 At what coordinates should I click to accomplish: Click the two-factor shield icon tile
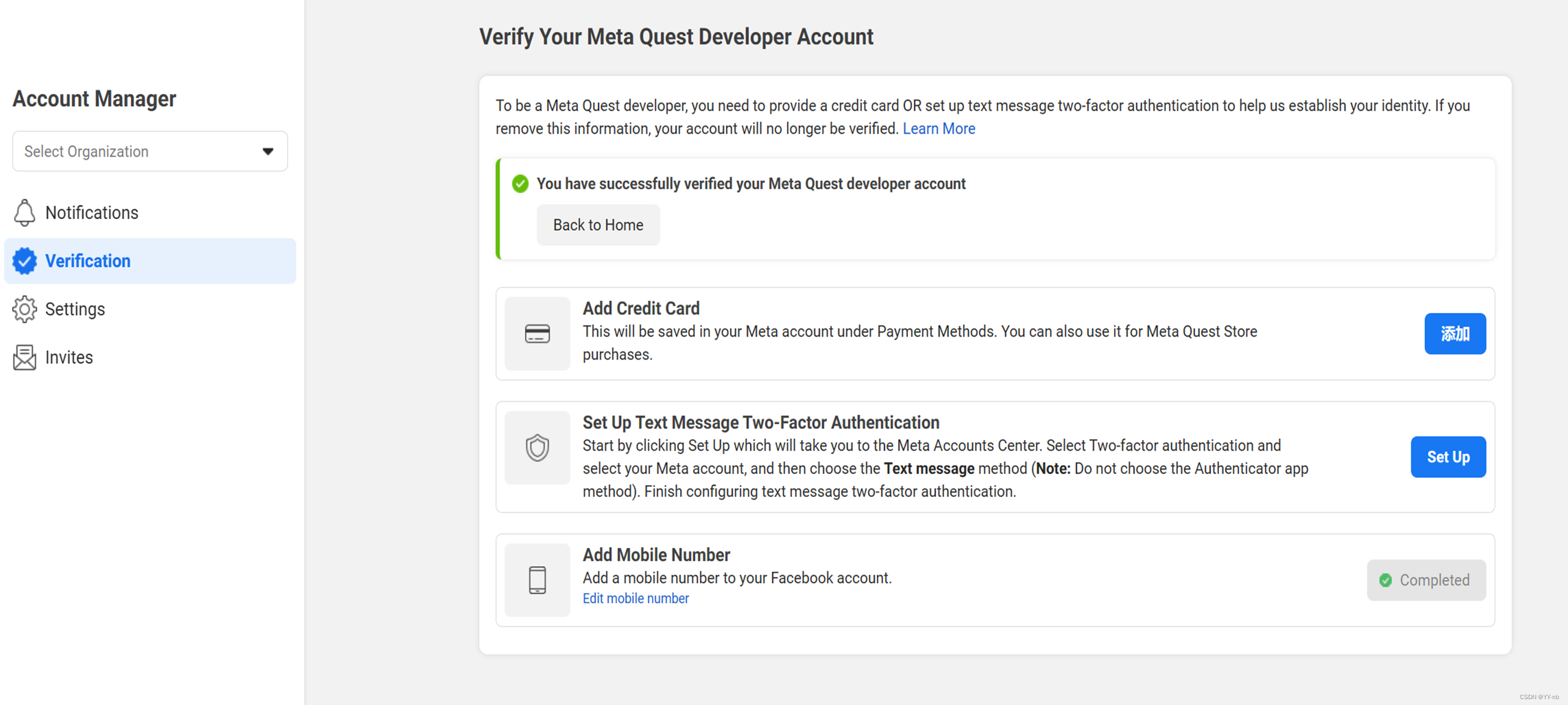537,448
